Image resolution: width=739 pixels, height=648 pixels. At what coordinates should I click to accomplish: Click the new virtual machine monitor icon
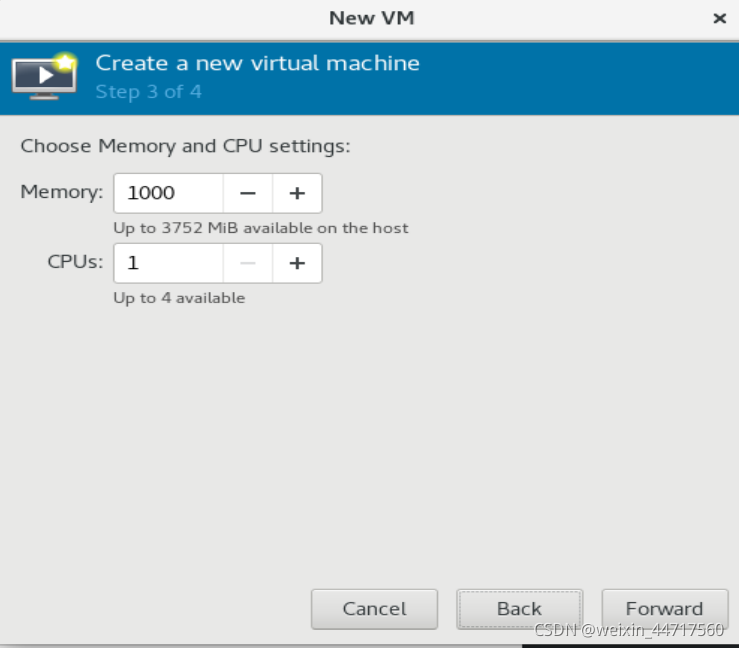click(45, 76)
